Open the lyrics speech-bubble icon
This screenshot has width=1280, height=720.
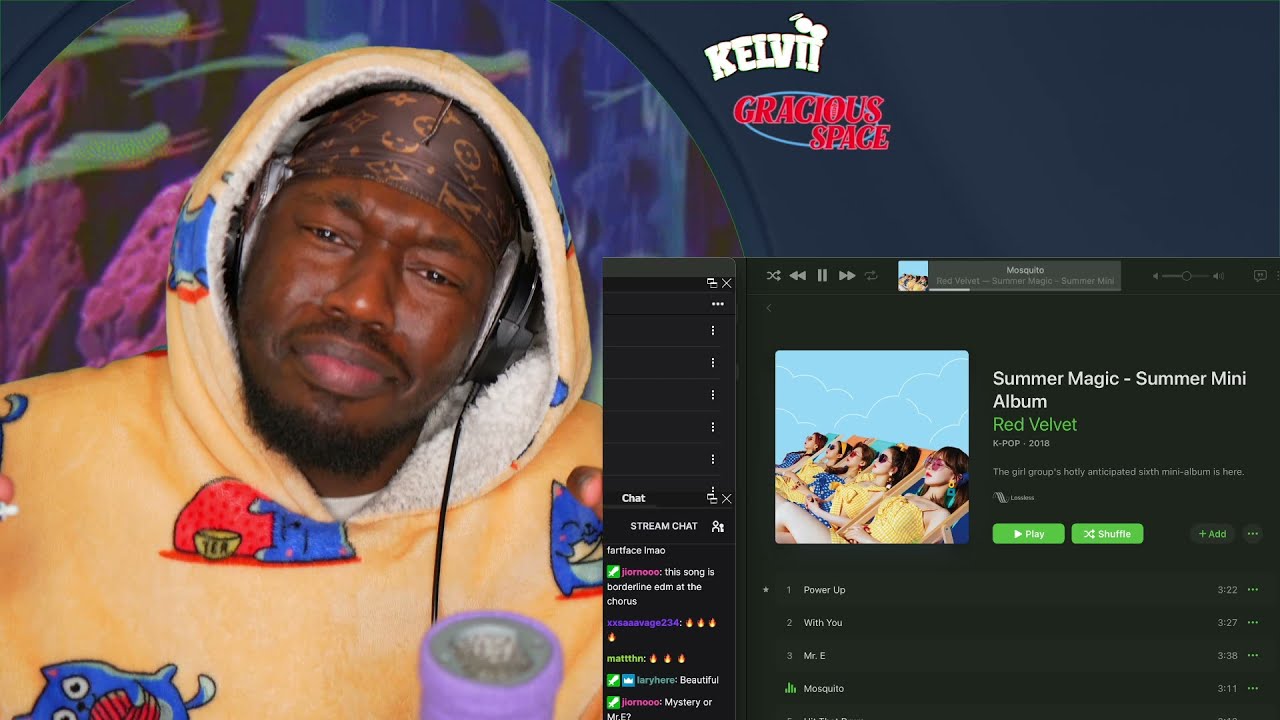click(1260, 276)
